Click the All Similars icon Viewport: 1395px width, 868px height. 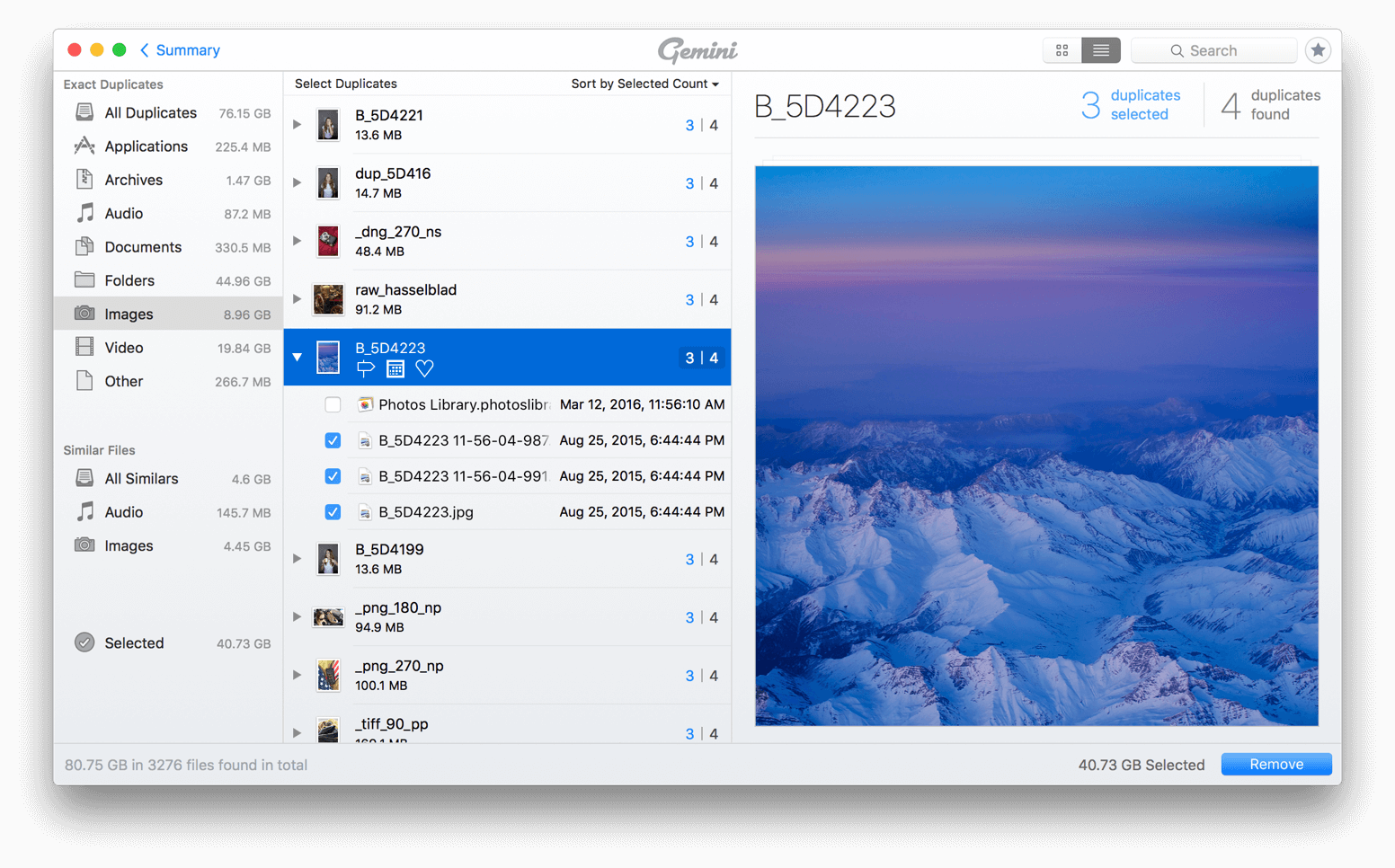84,478
